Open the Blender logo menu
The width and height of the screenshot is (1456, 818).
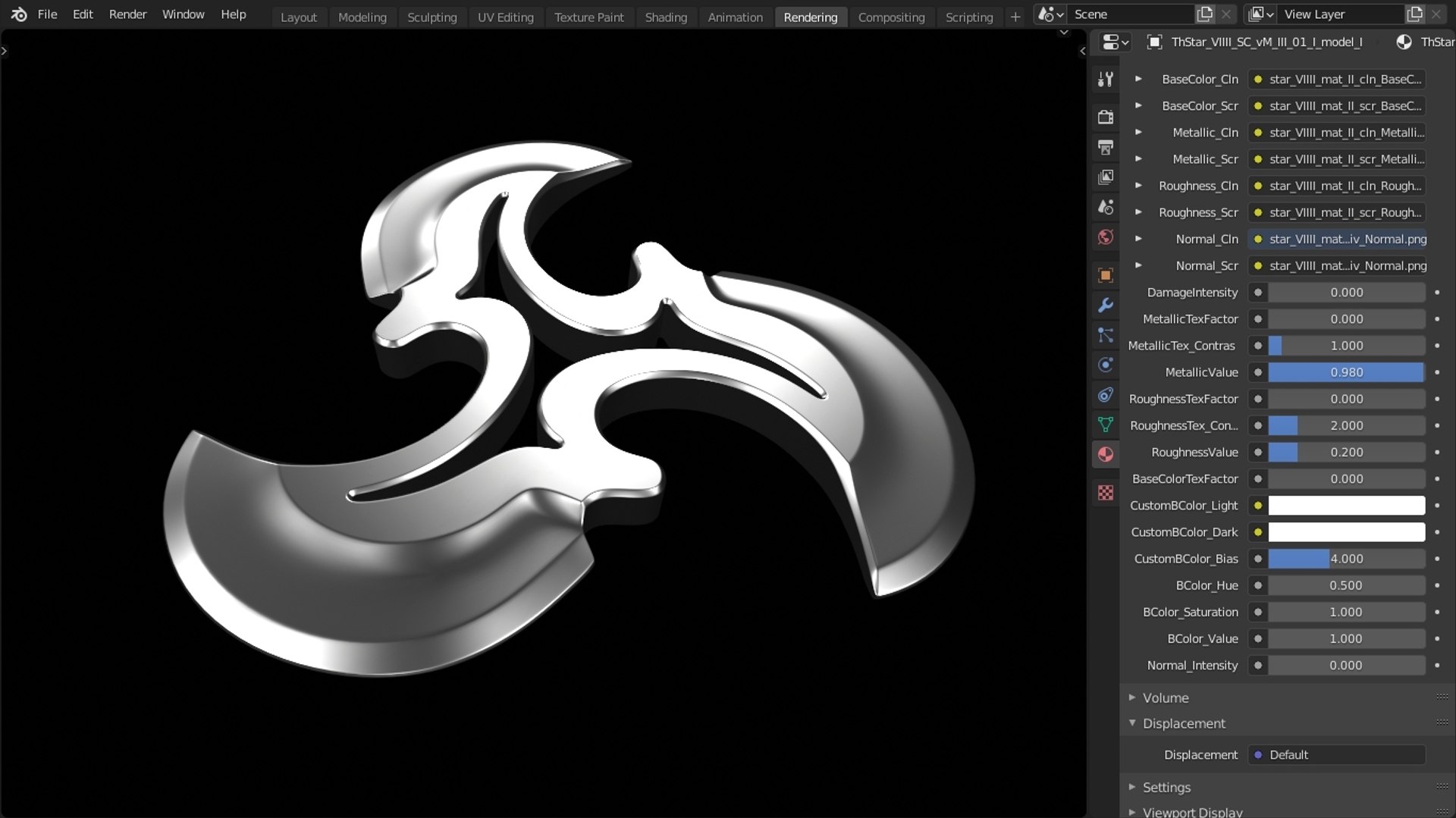tap(19, 14)
